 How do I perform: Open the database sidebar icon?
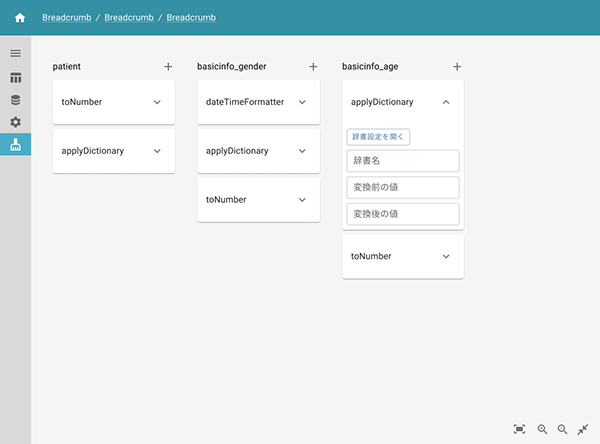15,100
